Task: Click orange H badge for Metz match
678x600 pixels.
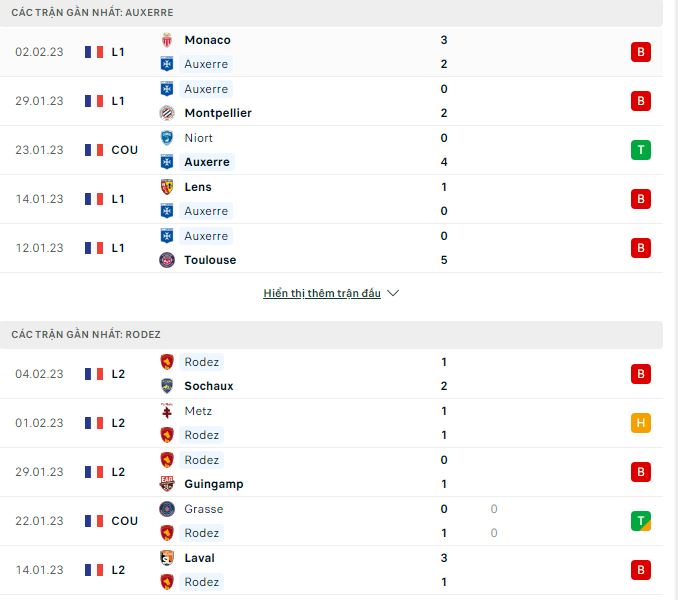Action: coord(641,423)
